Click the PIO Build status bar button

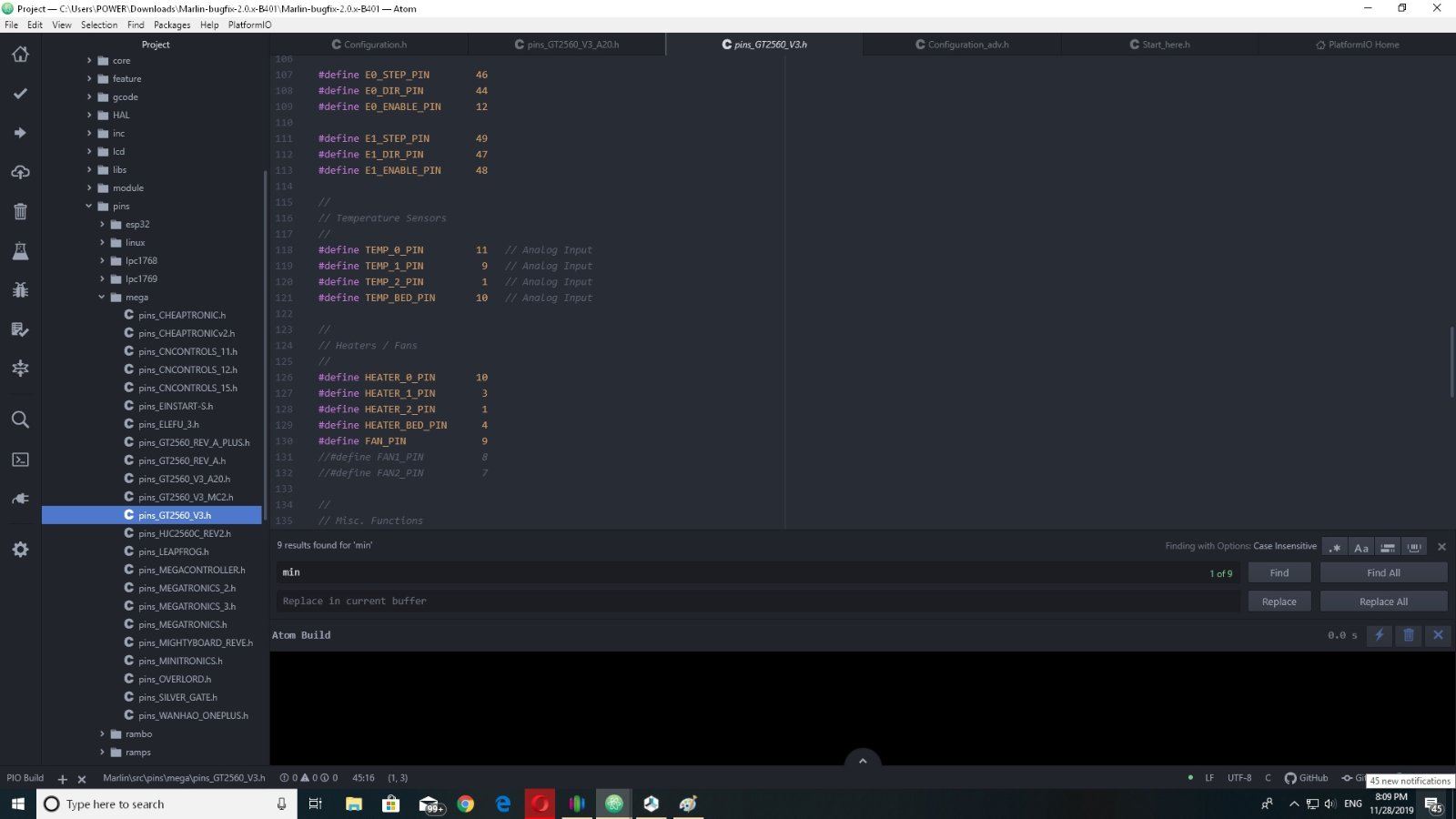pyautogui.click(x=25, y=778)
